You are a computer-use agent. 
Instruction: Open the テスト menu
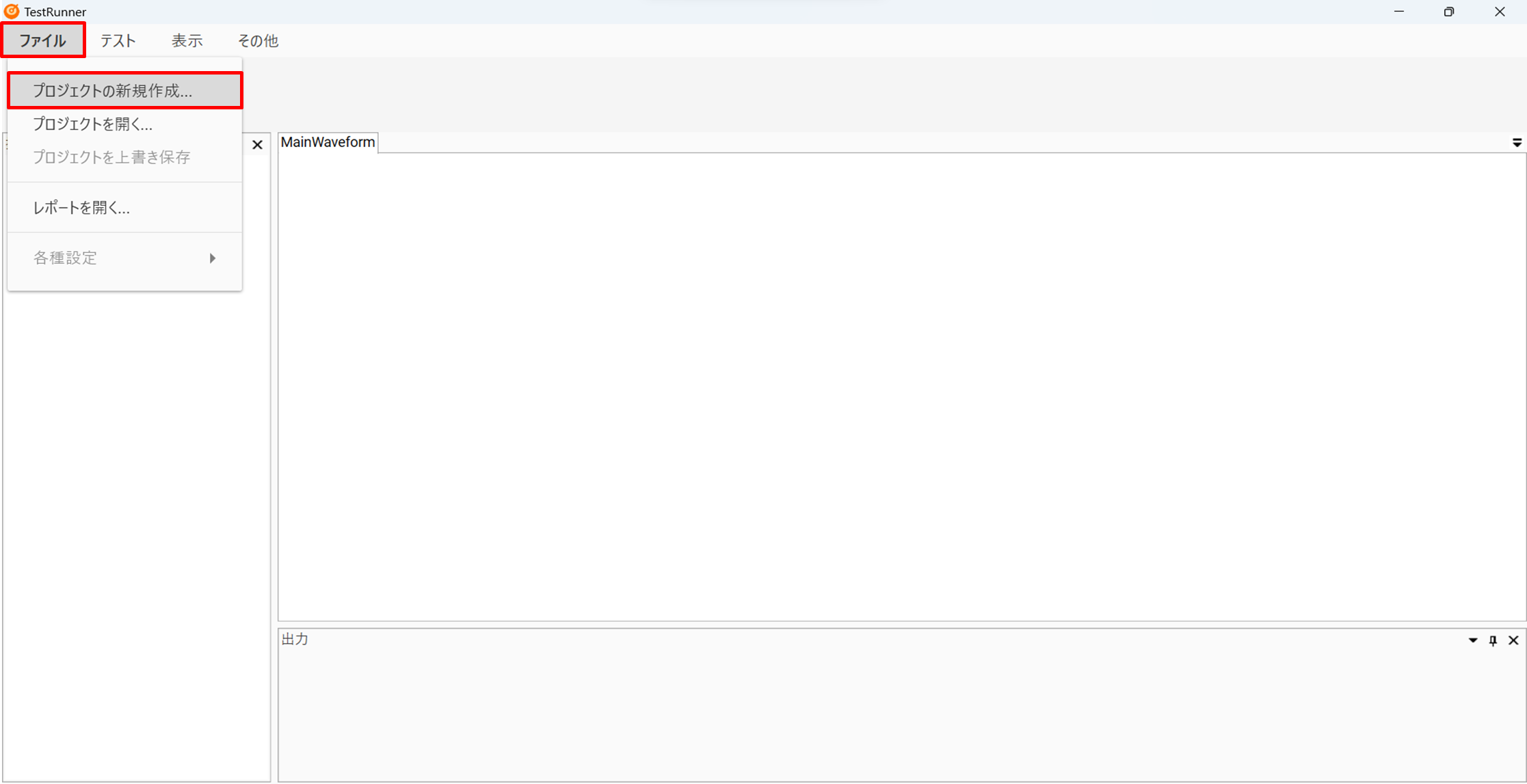click(x=118, y=41)
